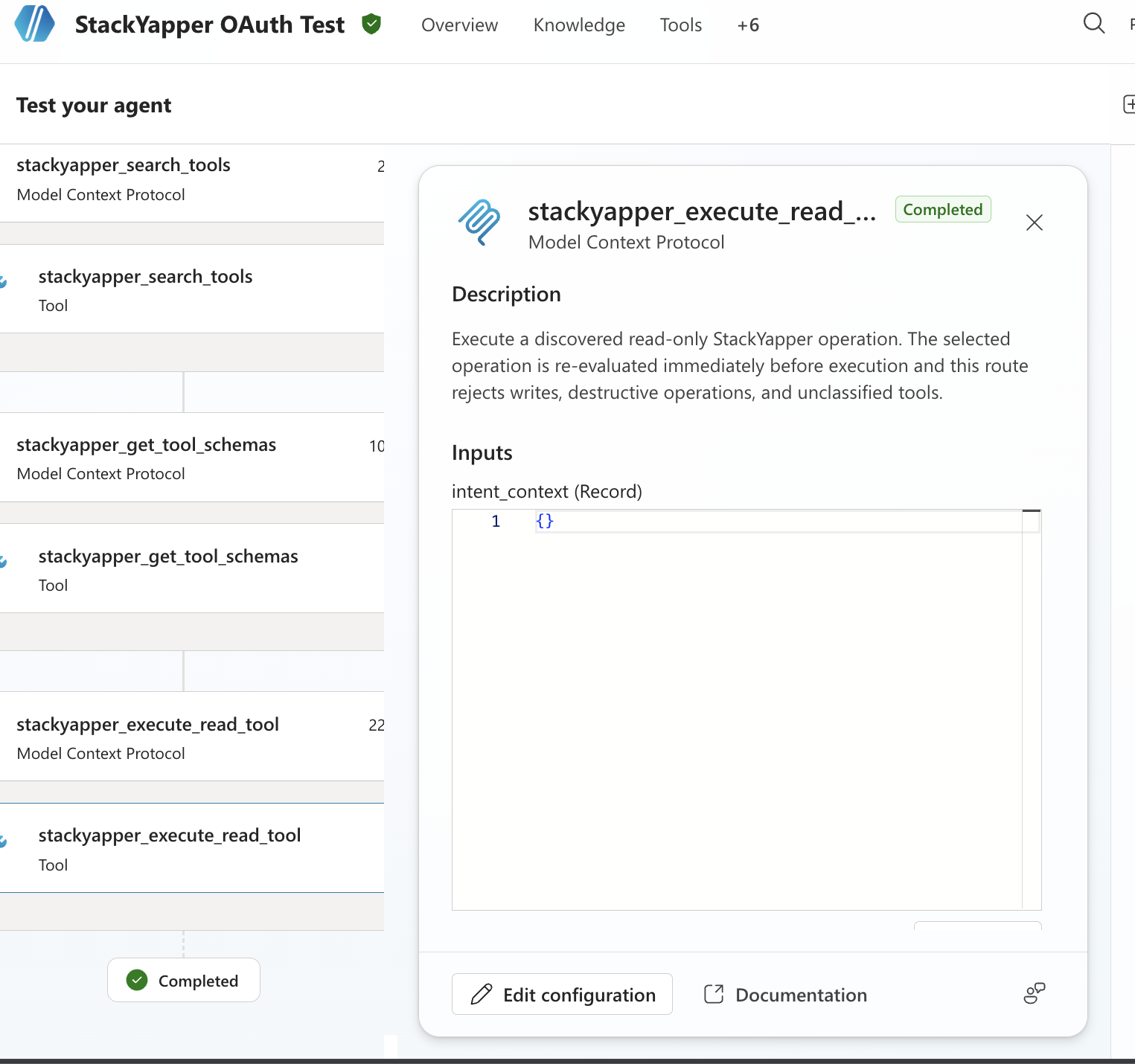Close the stackyapper_execute_read details panel
This screenshot has width=1135, height=1064.
(x=1034, y=222)
